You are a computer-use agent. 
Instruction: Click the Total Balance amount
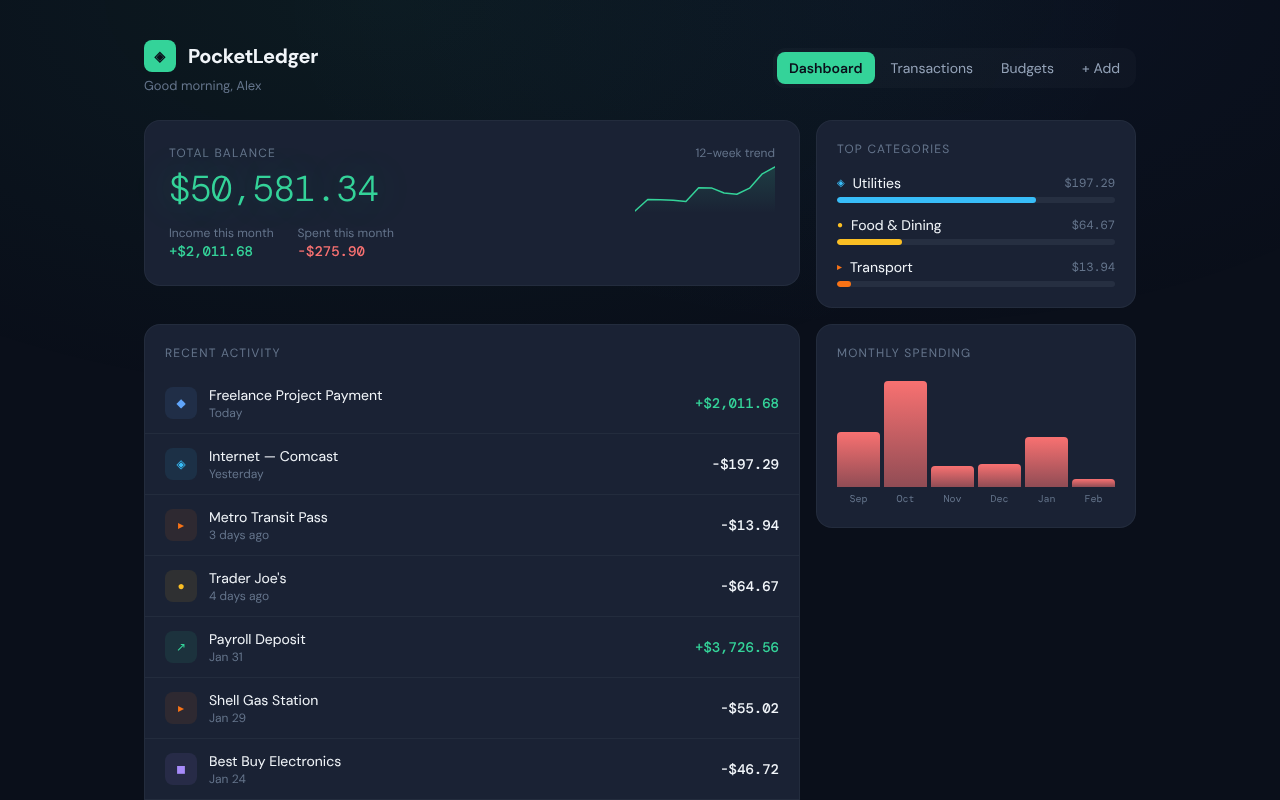coord(275,188)
